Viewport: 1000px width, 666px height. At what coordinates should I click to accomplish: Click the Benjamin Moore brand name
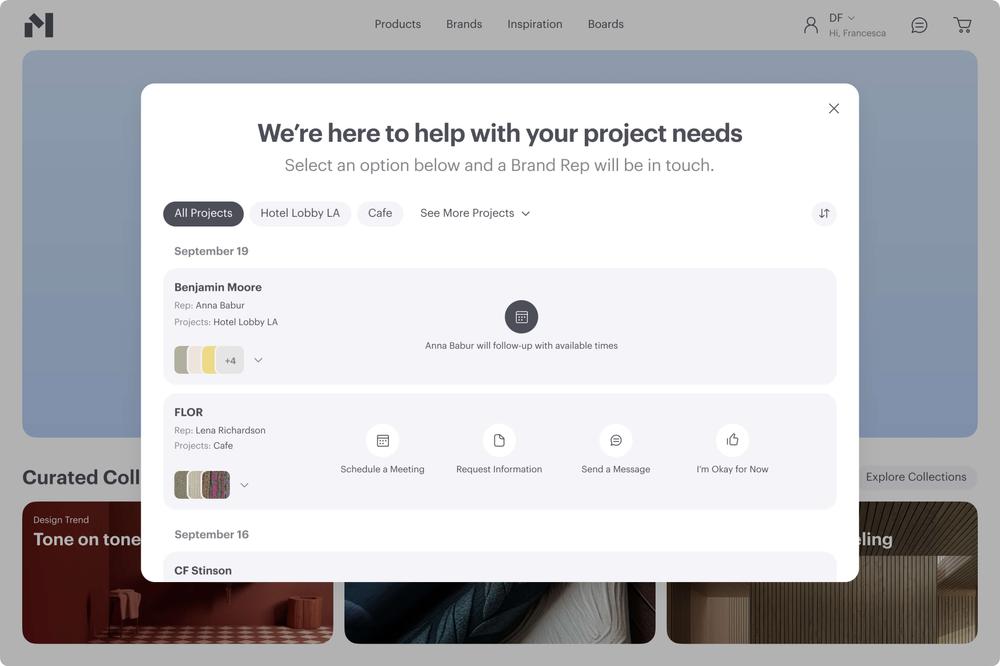217,287
